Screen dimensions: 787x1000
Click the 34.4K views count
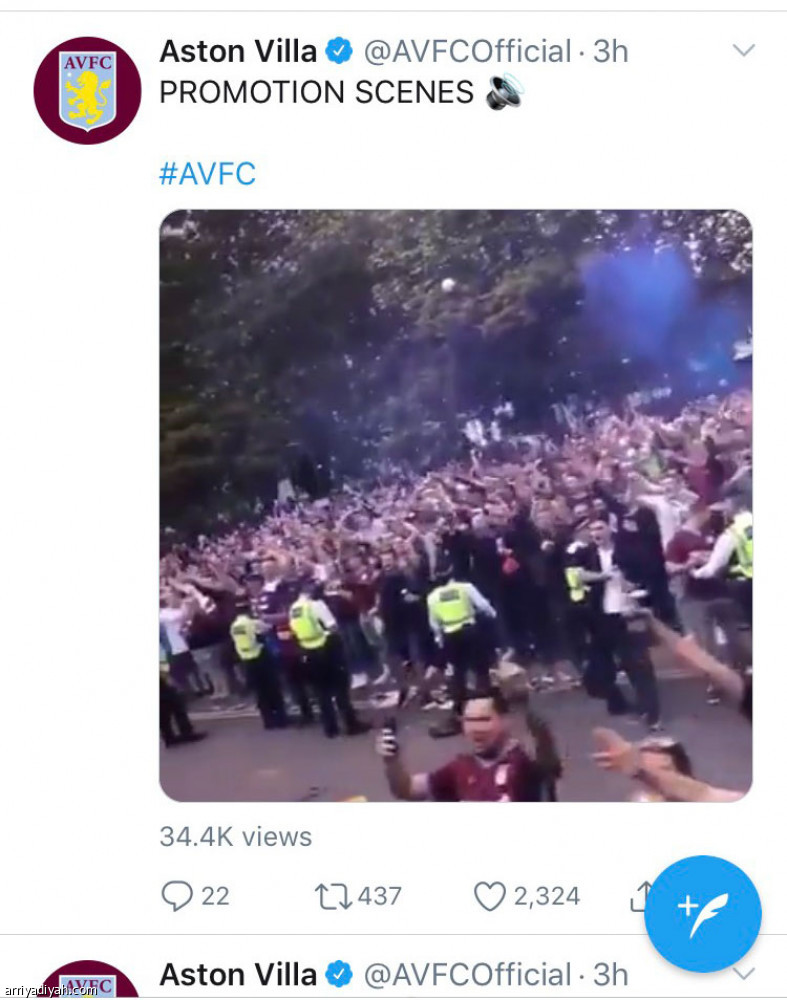(236, 836)
